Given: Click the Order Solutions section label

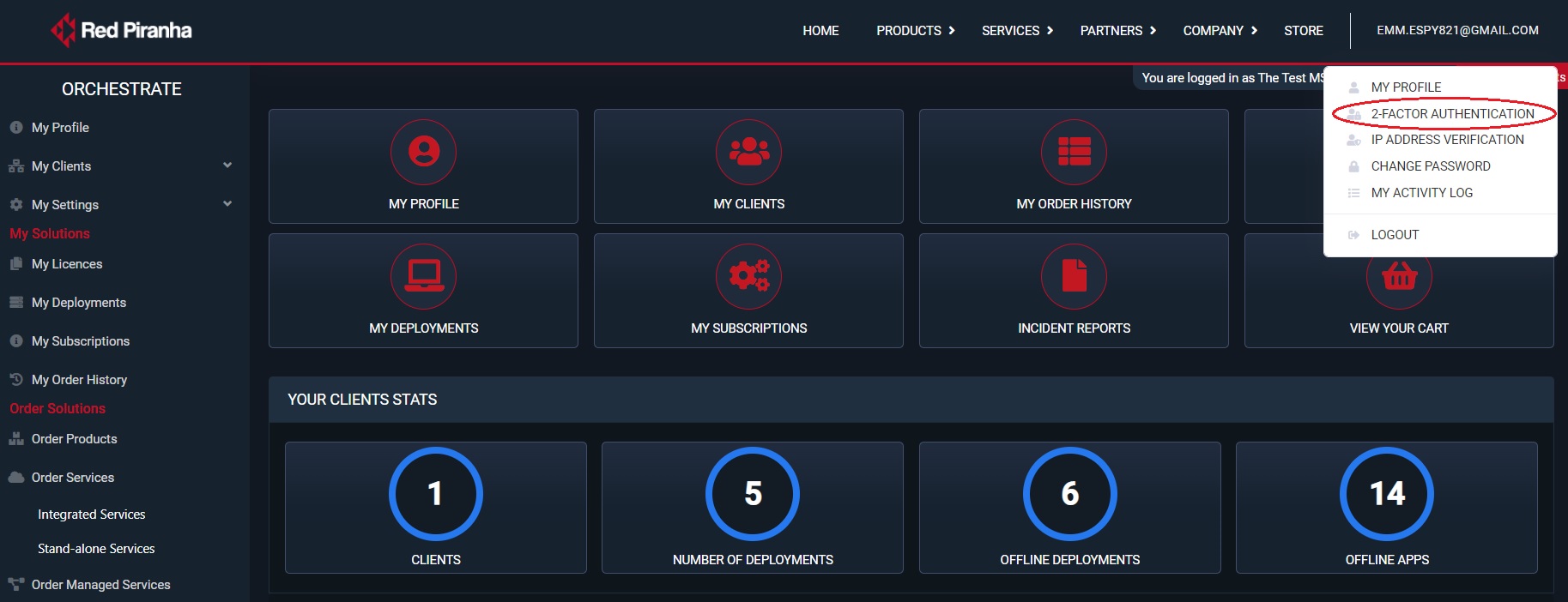Looking at the screenshot, I should click(58, 408).
